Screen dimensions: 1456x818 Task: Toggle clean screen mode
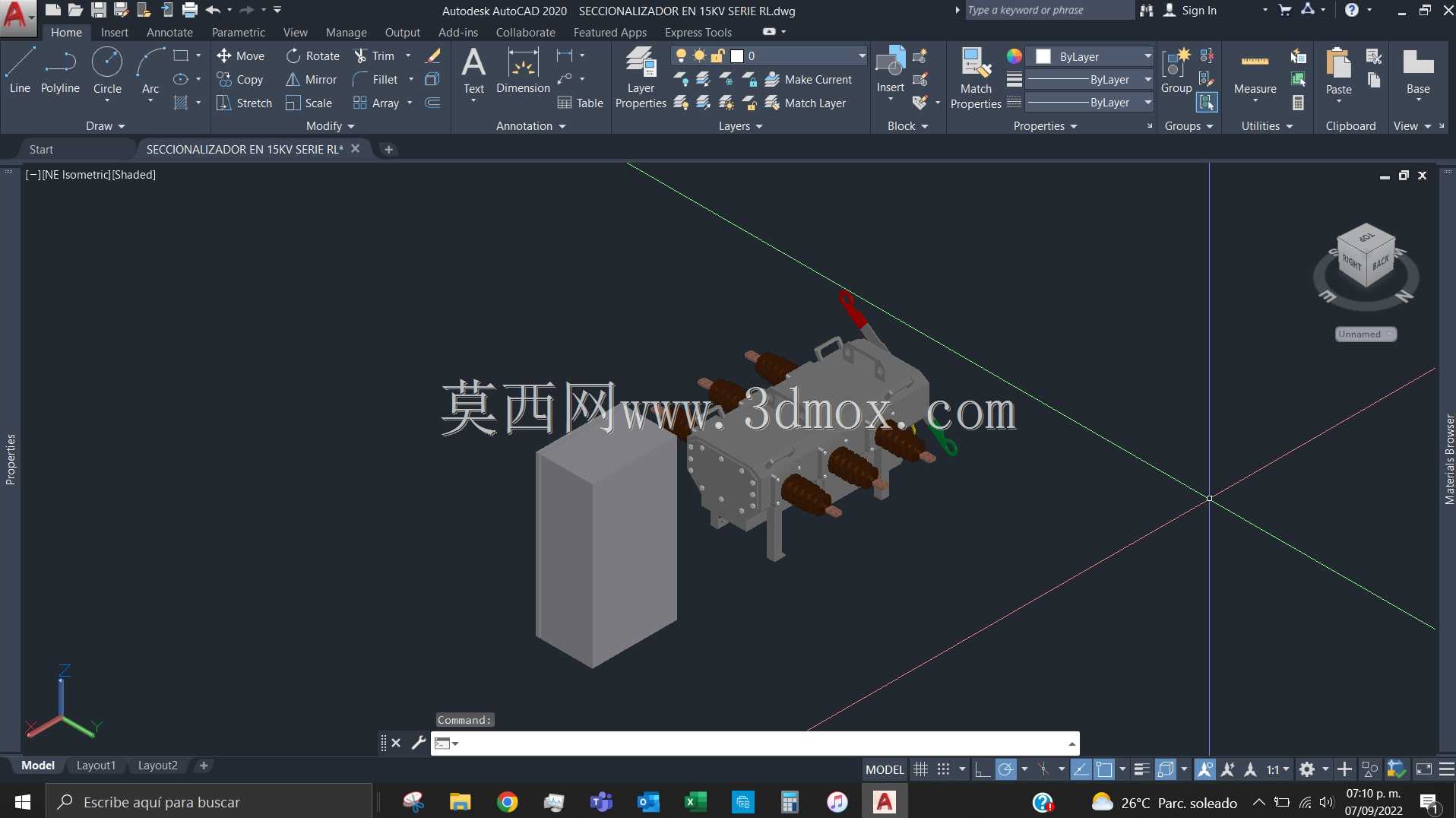pos(1423,769)
